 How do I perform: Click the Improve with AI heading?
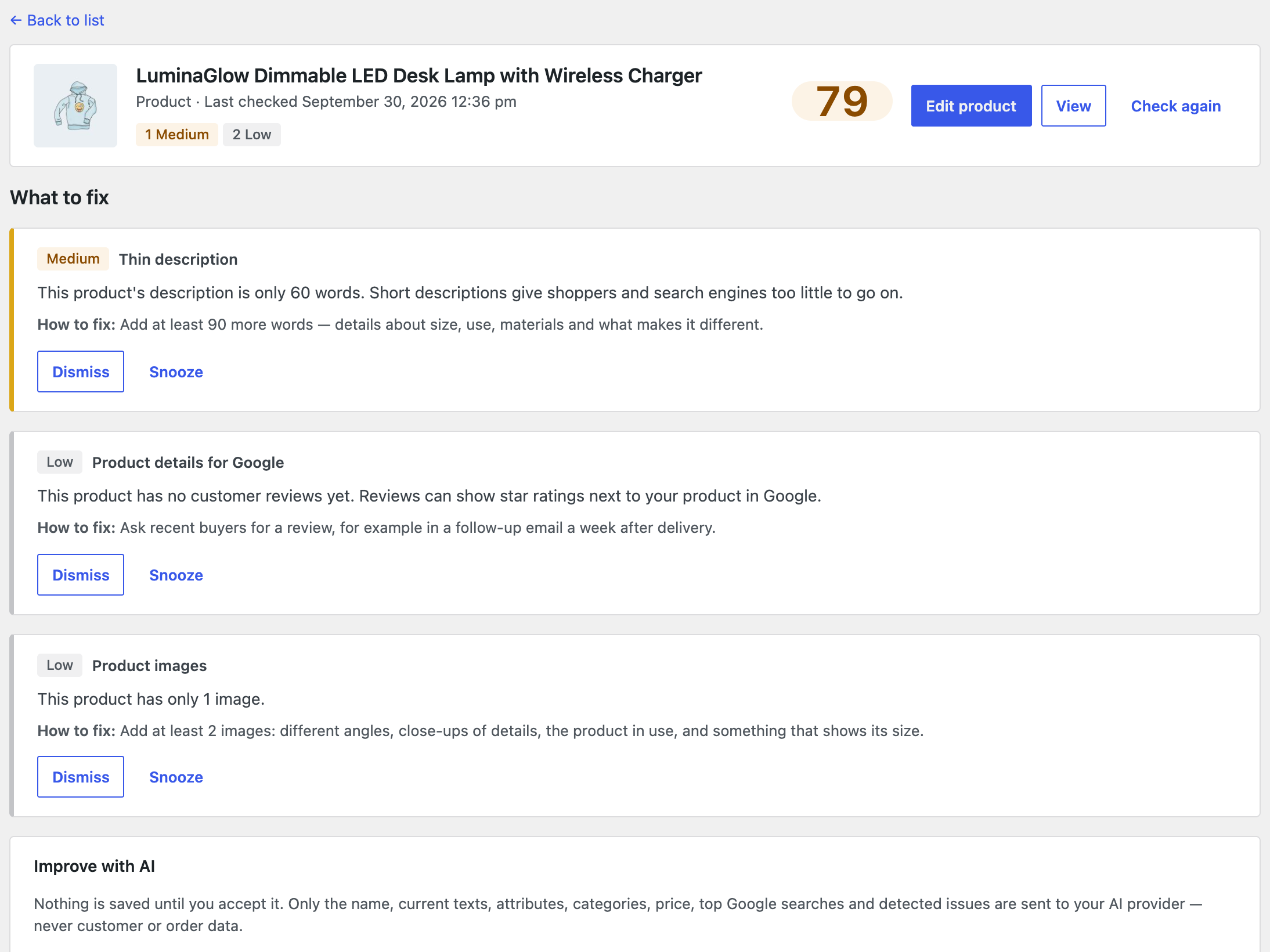(x=94, y=866)
